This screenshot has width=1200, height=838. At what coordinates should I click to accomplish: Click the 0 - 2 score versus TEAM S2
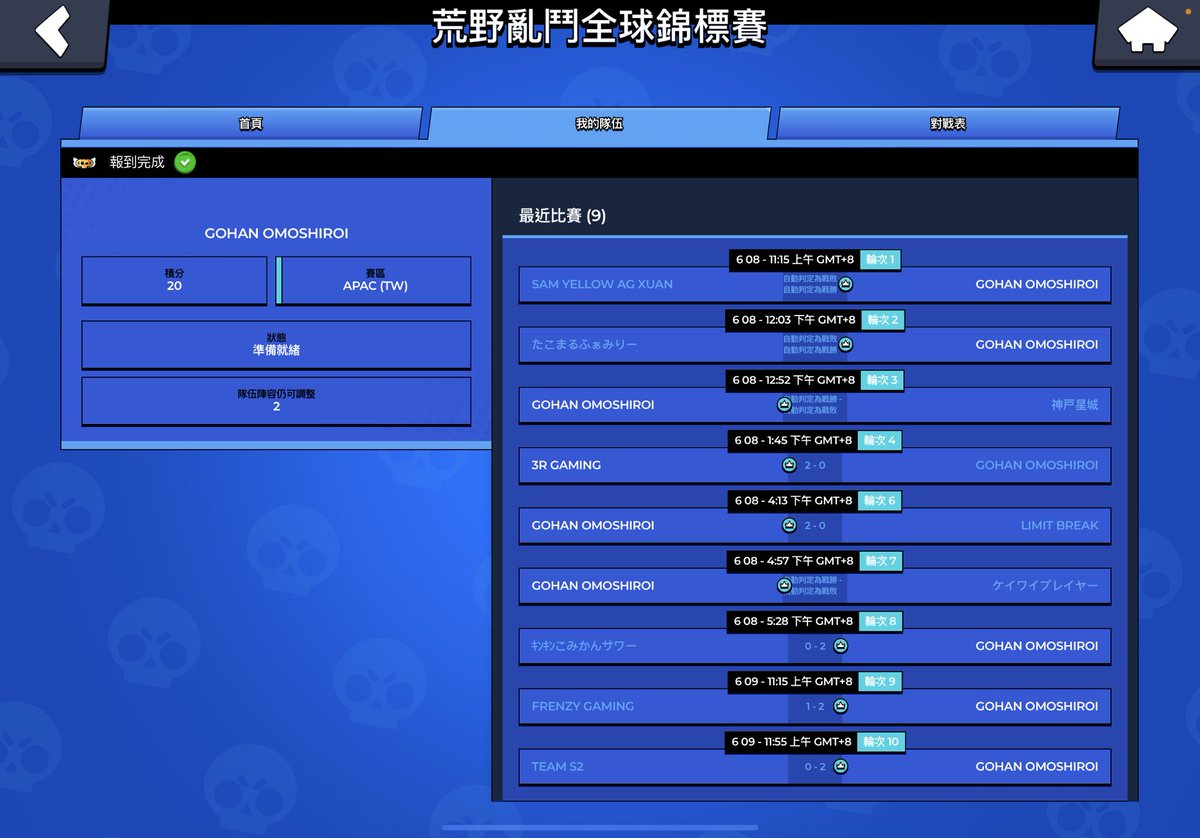(815, 766)
